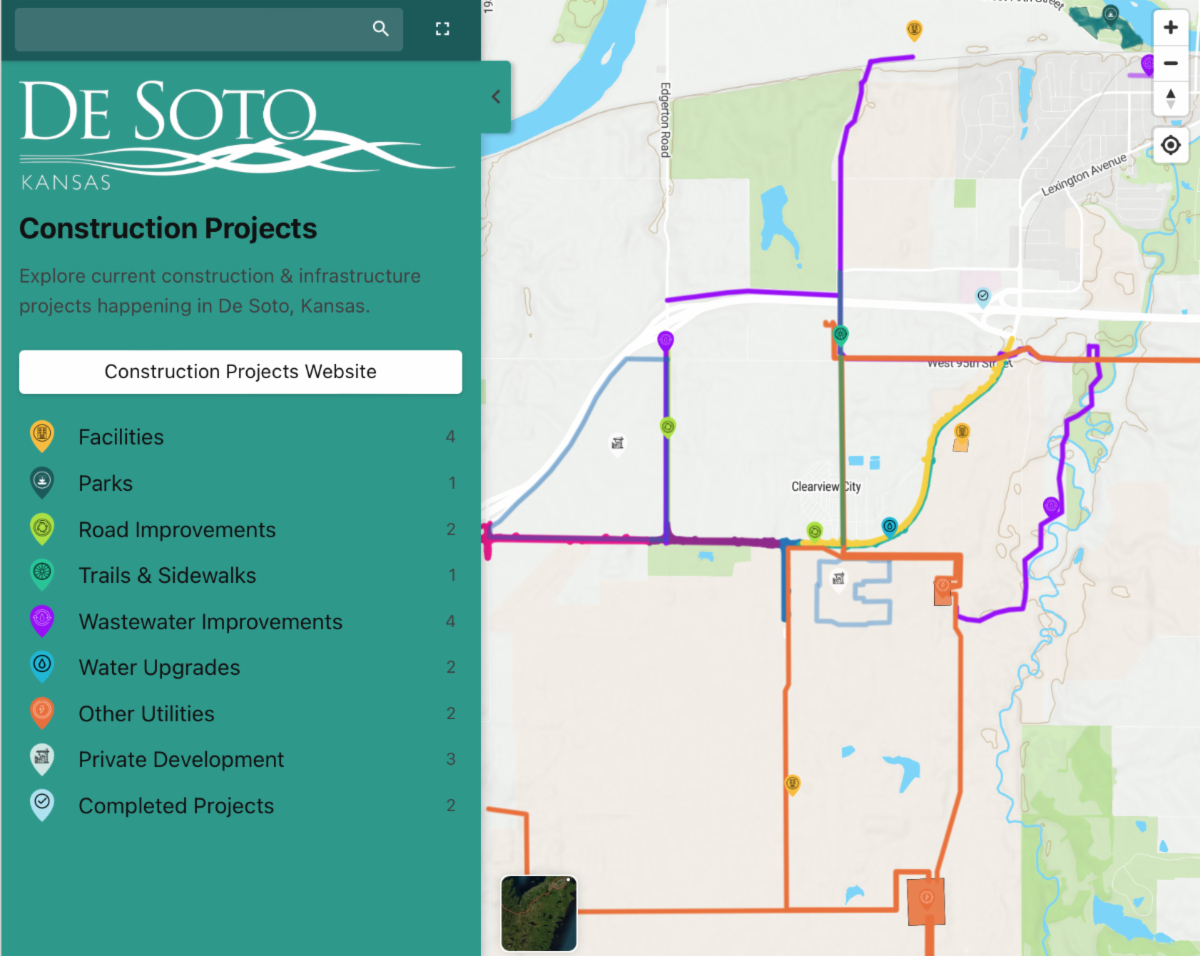Screen dimensions: 1200x956
Task: Toggle the Facilities category
Action: (121, 437)
